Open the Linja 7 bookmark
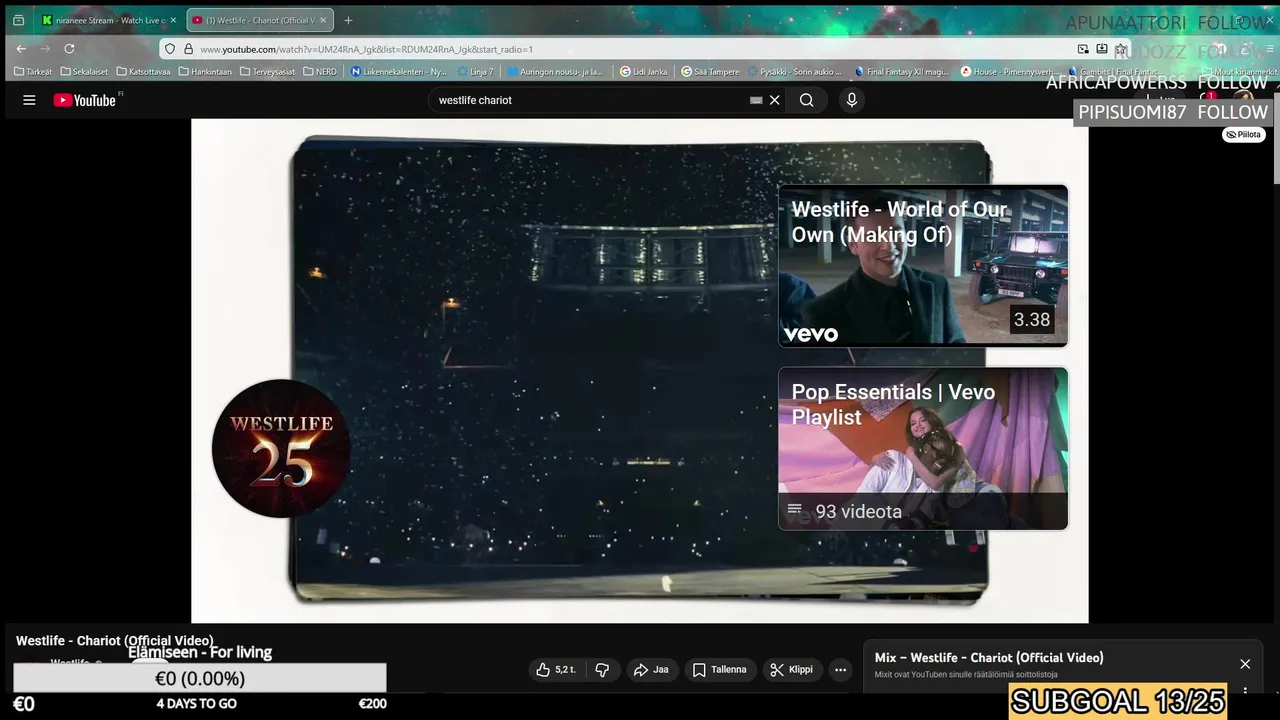1280x720 pixels. click(476, 72)
